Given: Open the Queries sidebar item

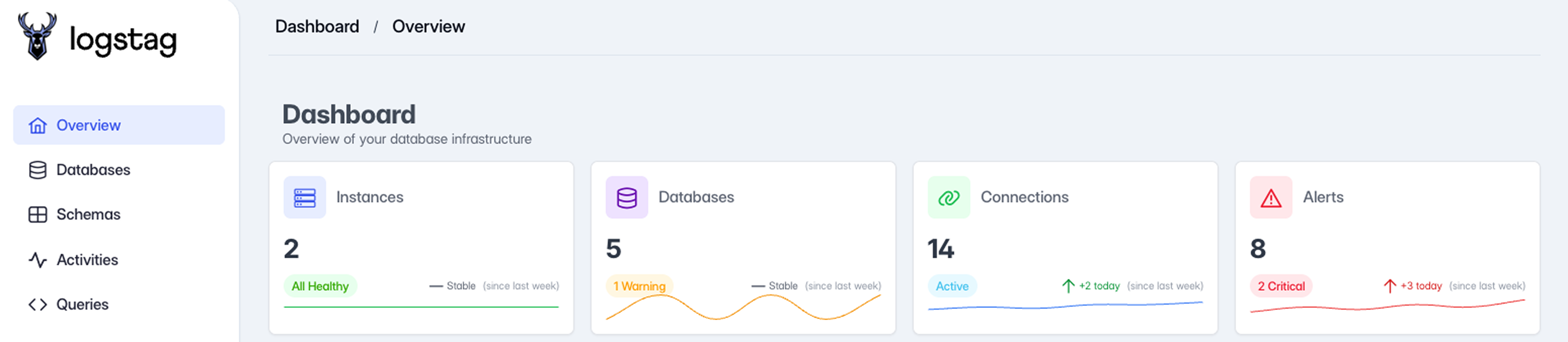Looking at the screenshot, I should tap(82, 304).
